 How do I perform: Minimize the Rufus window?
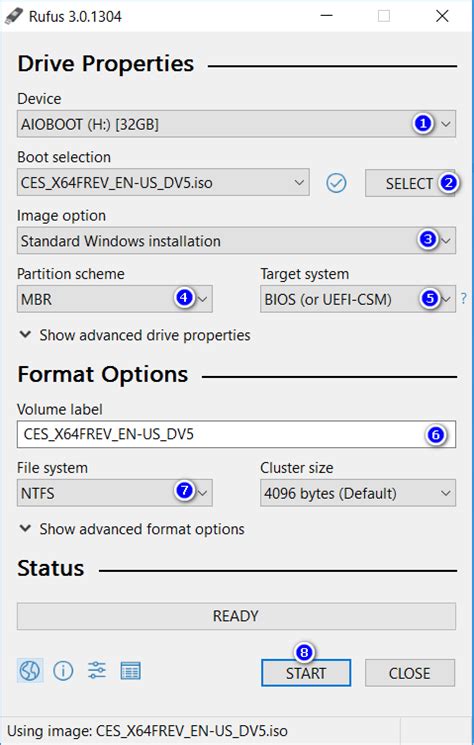click(x=326, y=16)
